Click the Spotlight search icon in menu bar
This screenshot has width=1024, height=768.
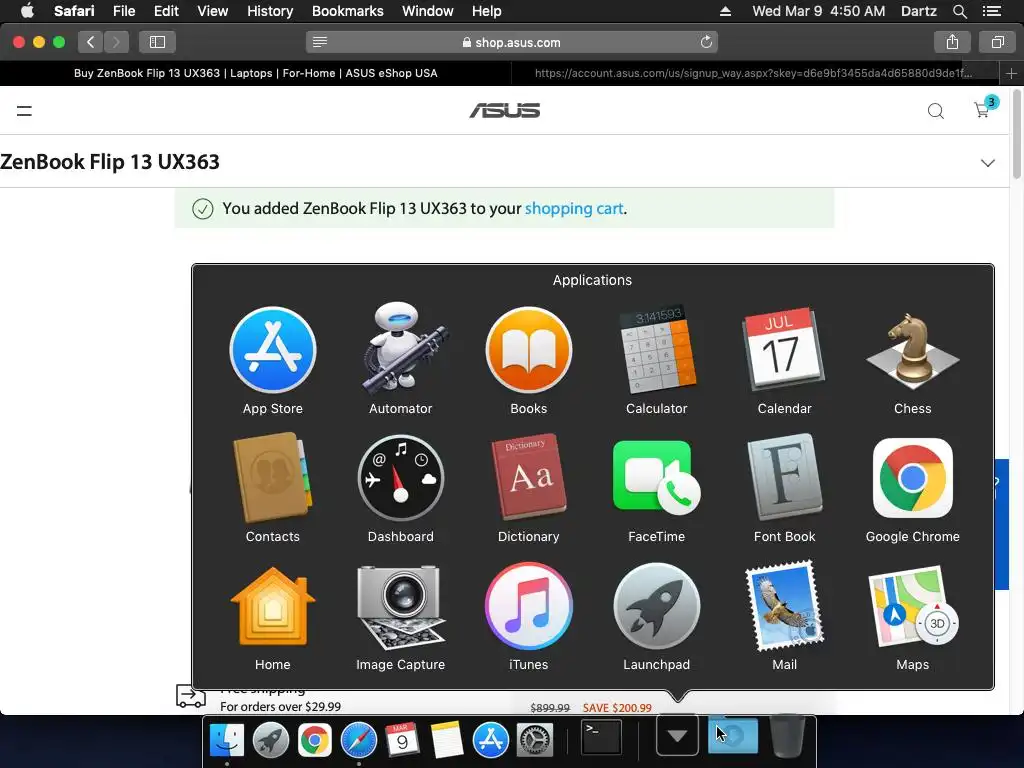tap(959, 11)
